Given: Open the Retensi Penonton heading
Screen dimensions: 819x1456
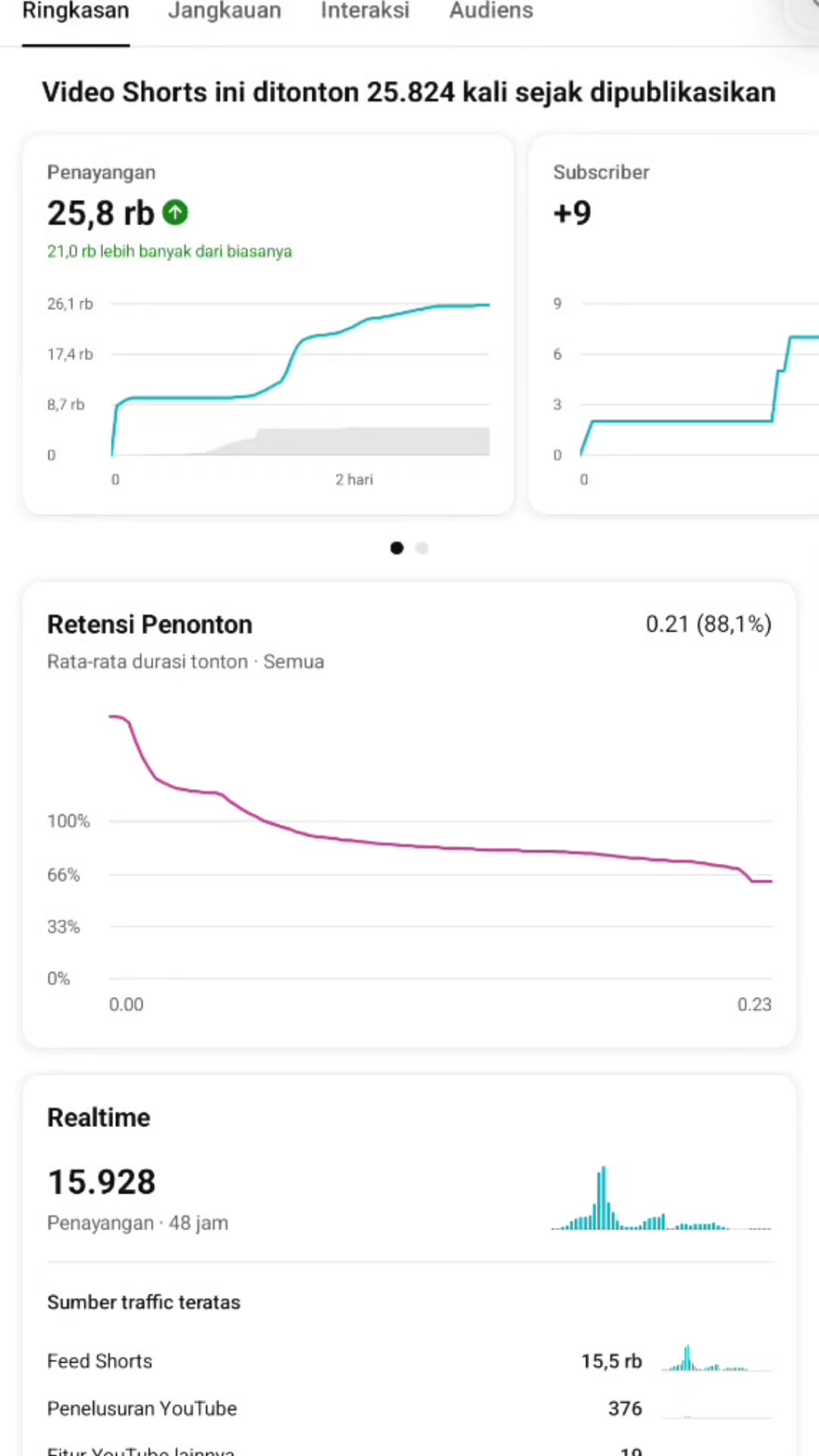Looking at the screenshot, I should pos(149,624).
